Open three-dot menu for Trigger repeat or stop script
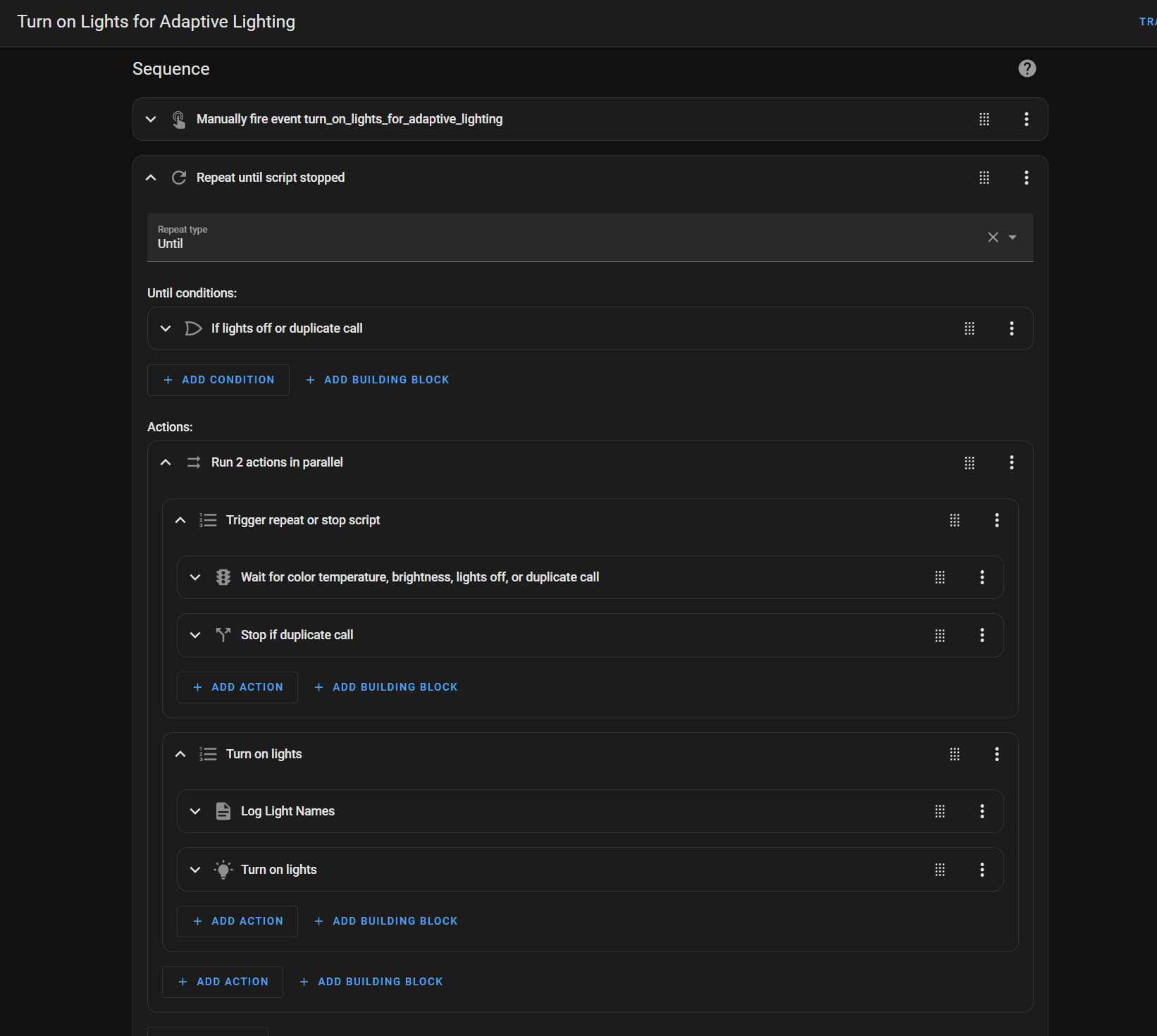The image size is (1157, 1036). click(996, 520)
